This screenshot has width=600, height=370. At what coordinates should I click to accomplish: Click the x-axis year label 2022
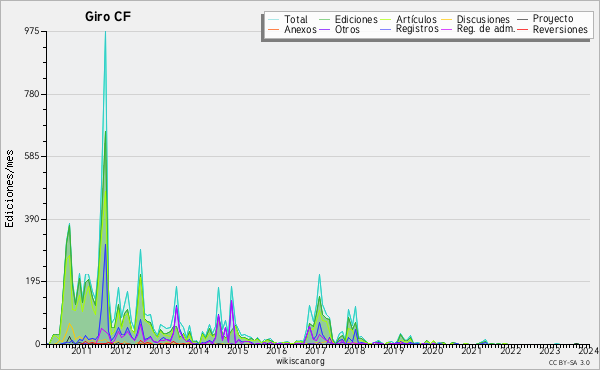[511, 350]
